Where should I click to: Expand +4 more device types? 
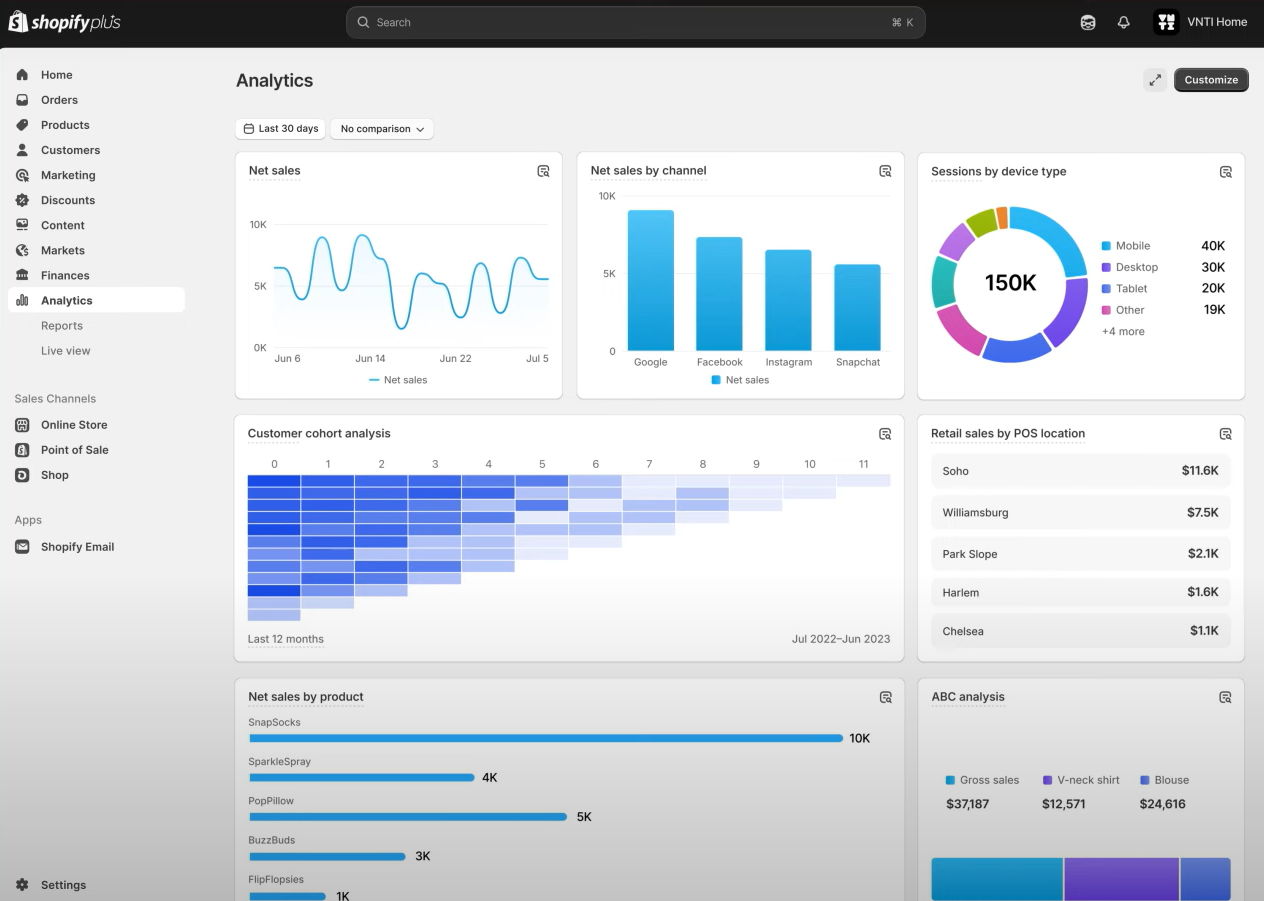tap(1123, 332)
